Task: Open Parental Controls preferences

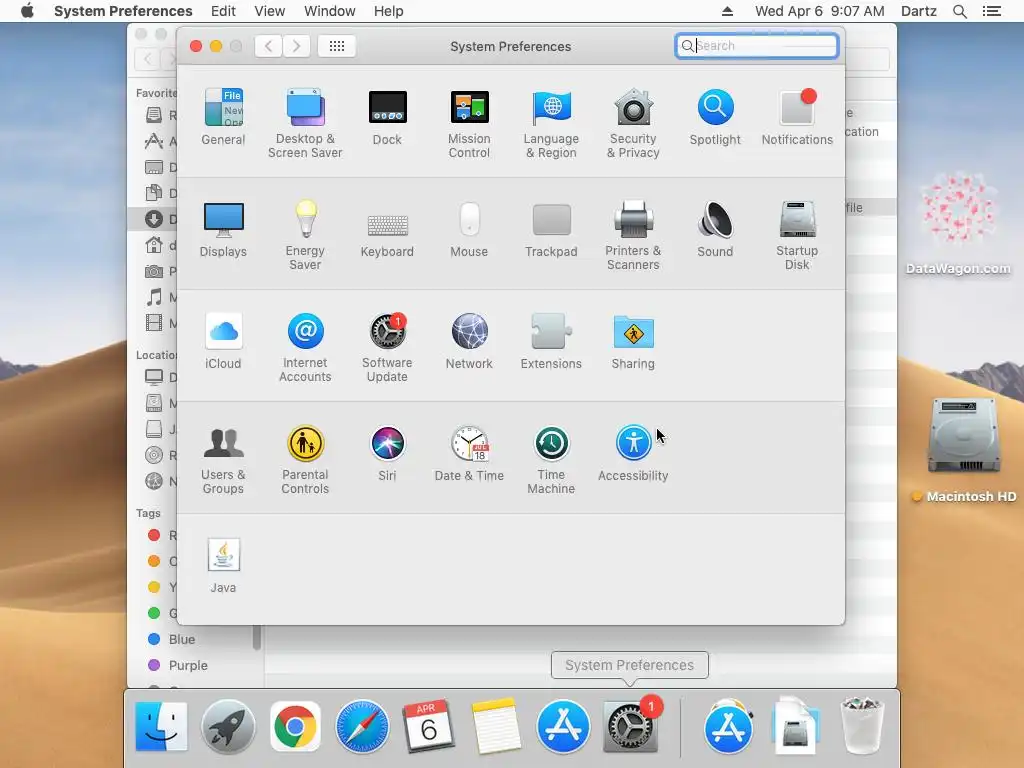Action: [305, 460]
